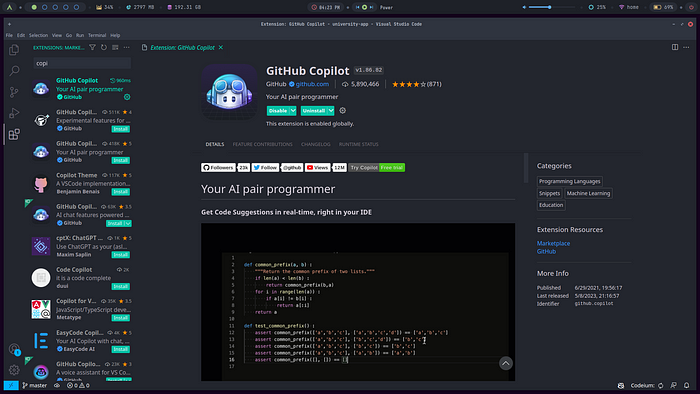700x394 pixels.
Task: Open Install dropdown arrow for GitHub Copilot Chat
Action: [x=128, y=223]
